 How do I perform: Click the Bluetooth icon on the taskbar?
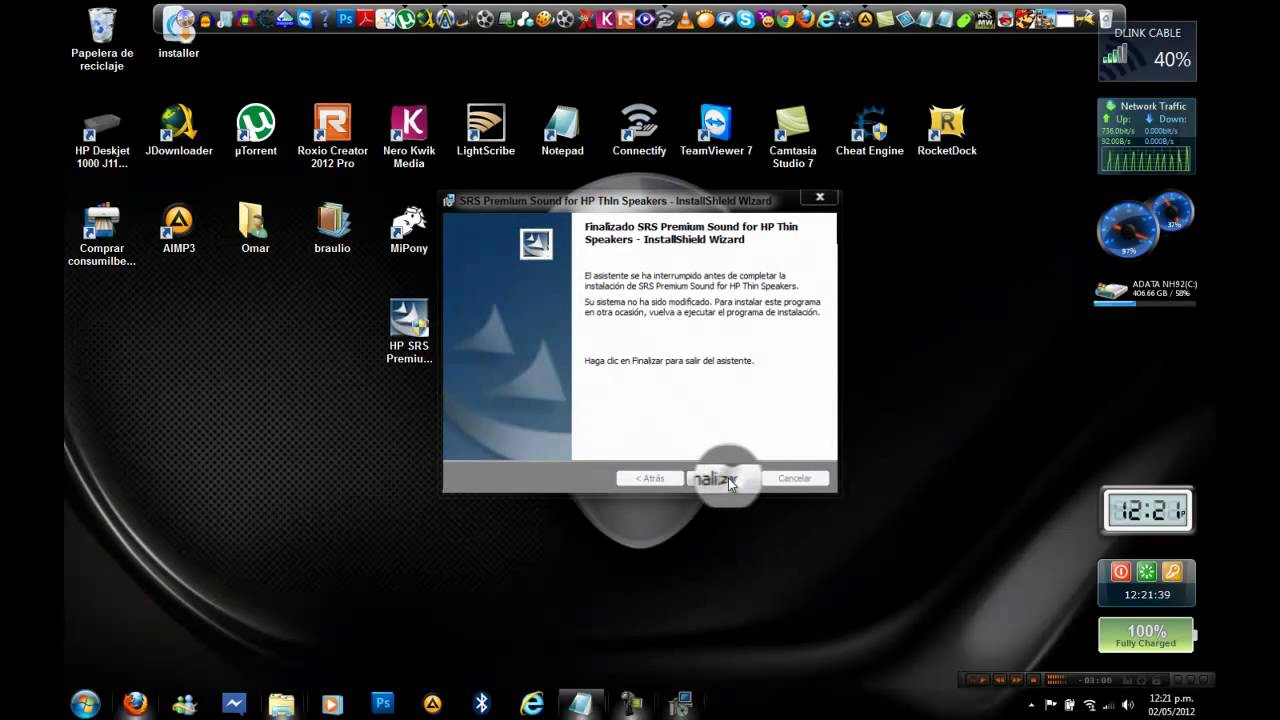482,703
